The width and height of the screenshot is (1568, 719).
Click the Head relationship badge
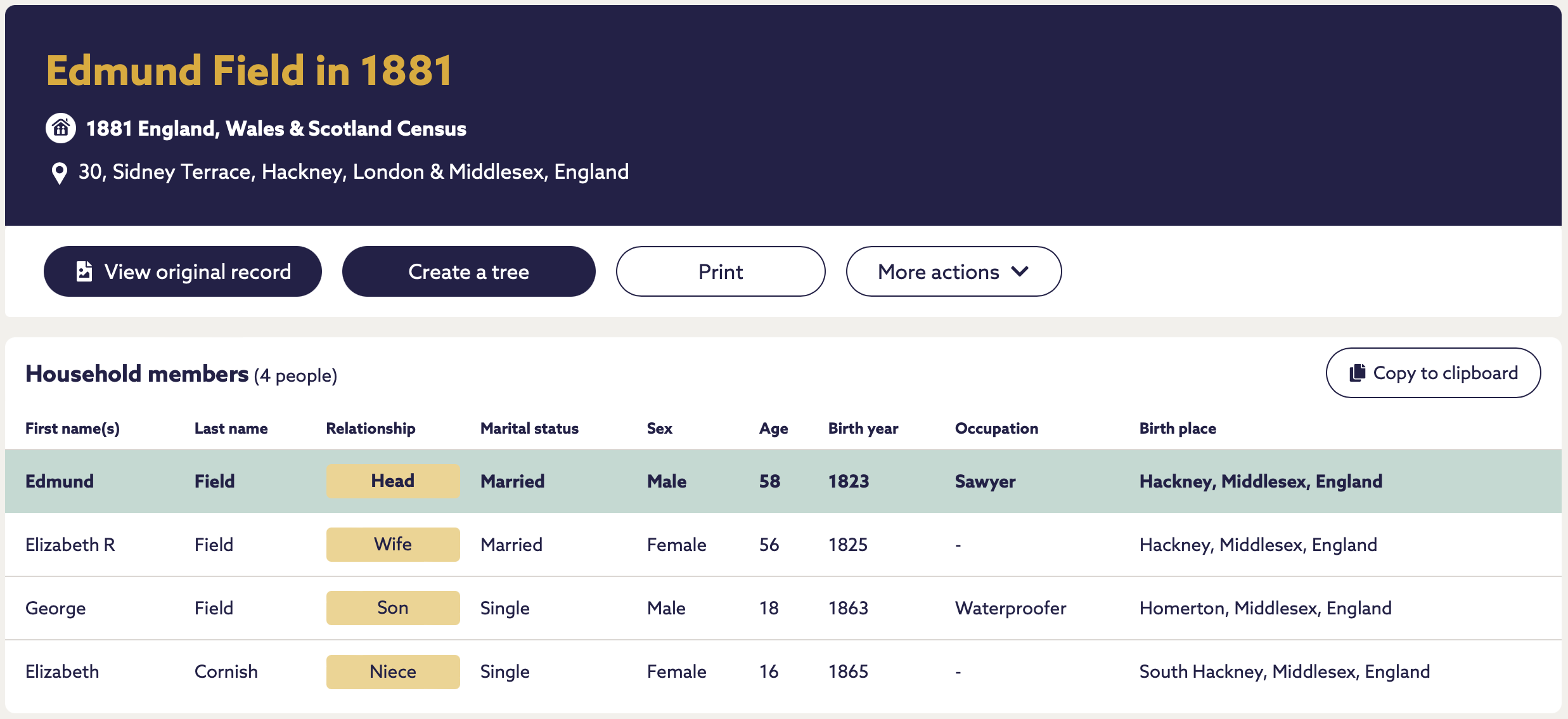click(393, 481)
